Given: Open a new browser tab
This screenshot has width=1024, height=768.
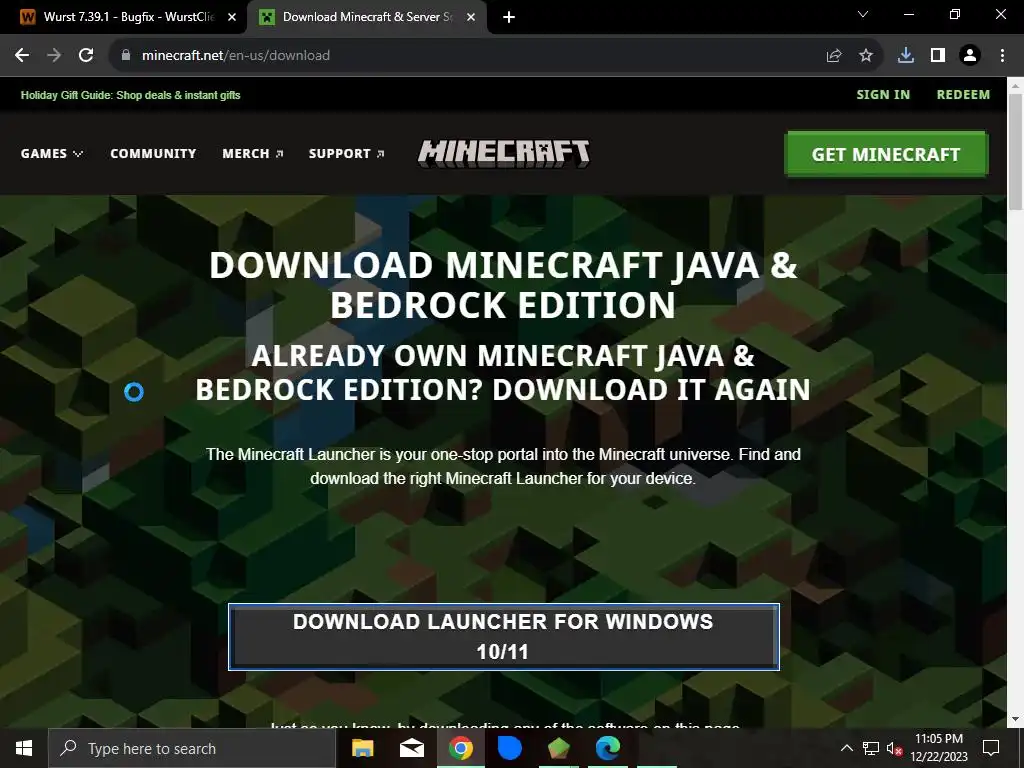Looking at the screenshot, I should coord(509,17).
